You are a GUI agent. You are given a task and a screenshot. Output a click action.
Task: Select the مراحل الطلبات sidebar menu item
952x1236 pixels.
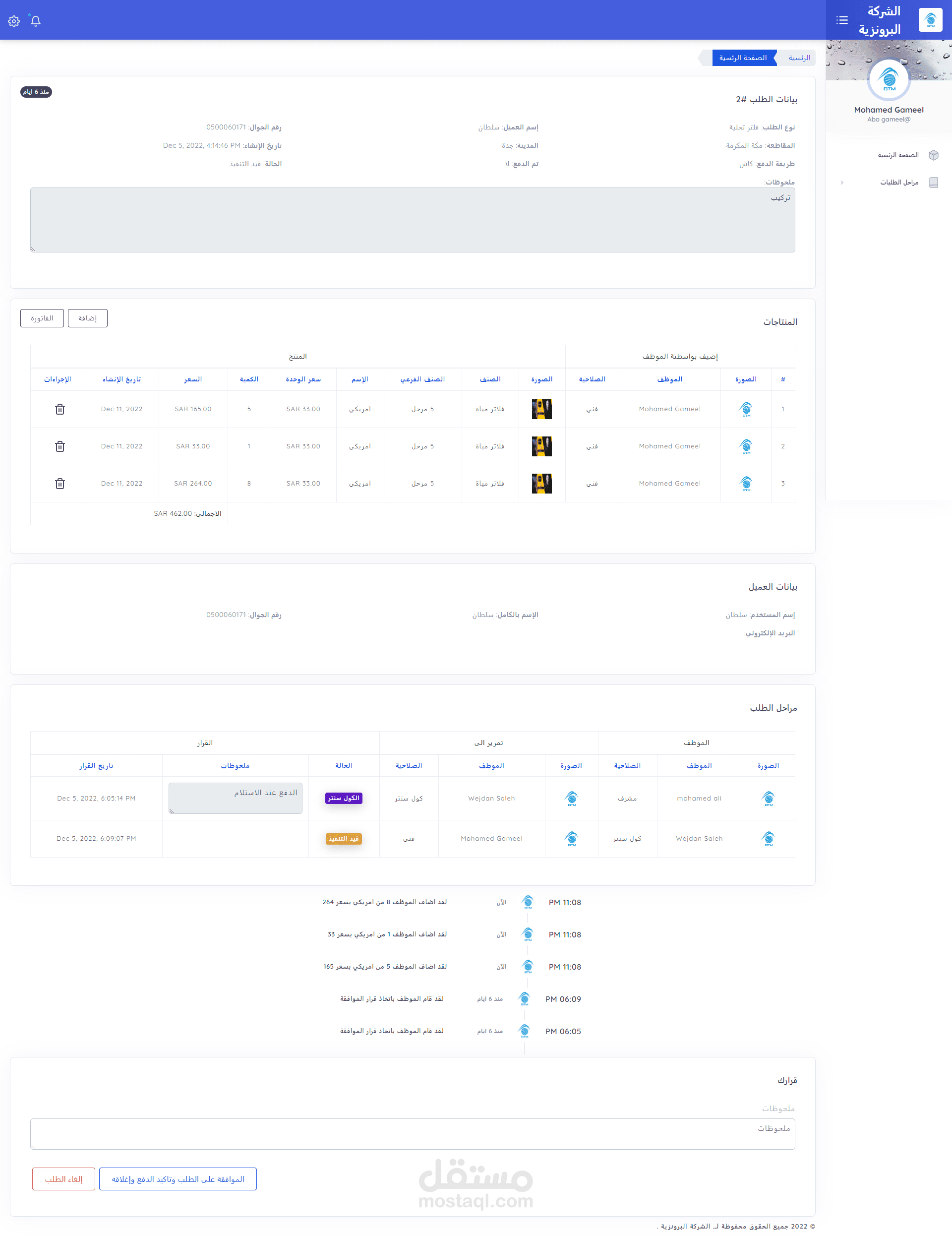(899, 182)
